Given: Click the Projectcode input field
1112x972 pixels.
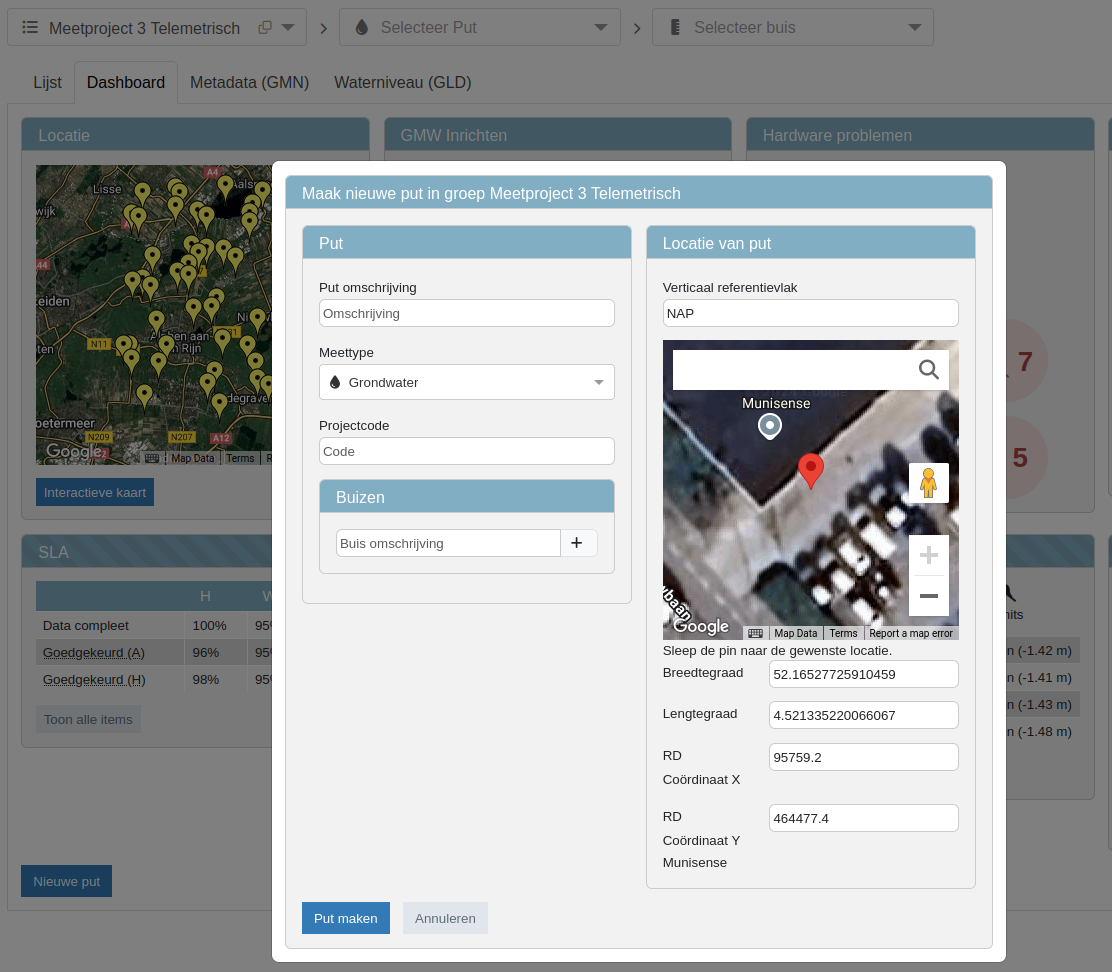Looking at the screenshot, I should click(x=466, y=451).
